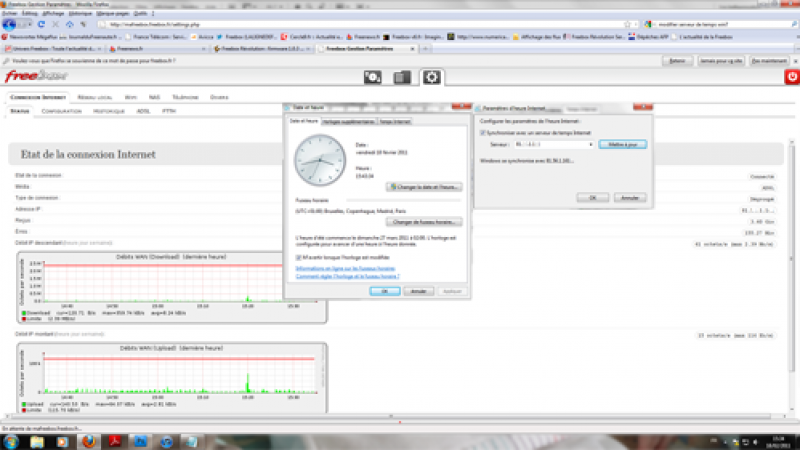Viewport: 800px width, 450px height.
Task: Click the Freebox settings gear icon
Action: click(433, 77)
